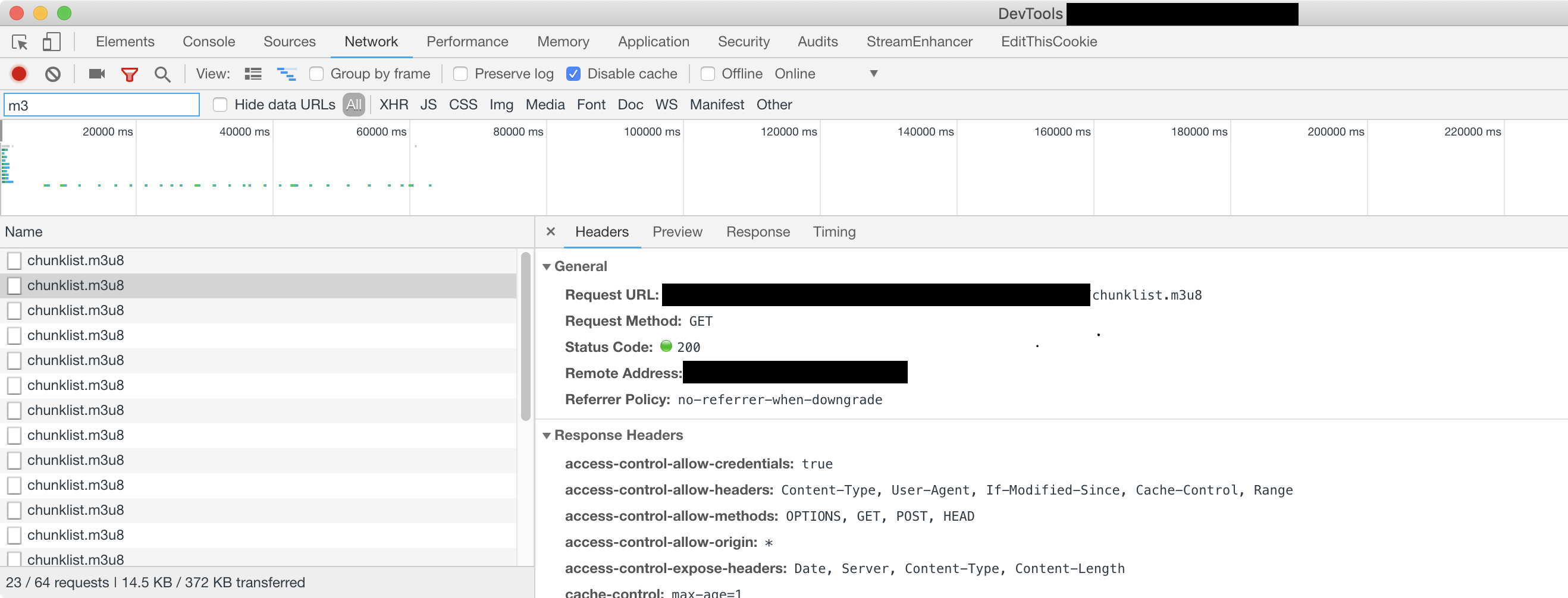Click the requests transferred status summary
The height and width of the screenshot is (598, 1568).
(155, 582)
